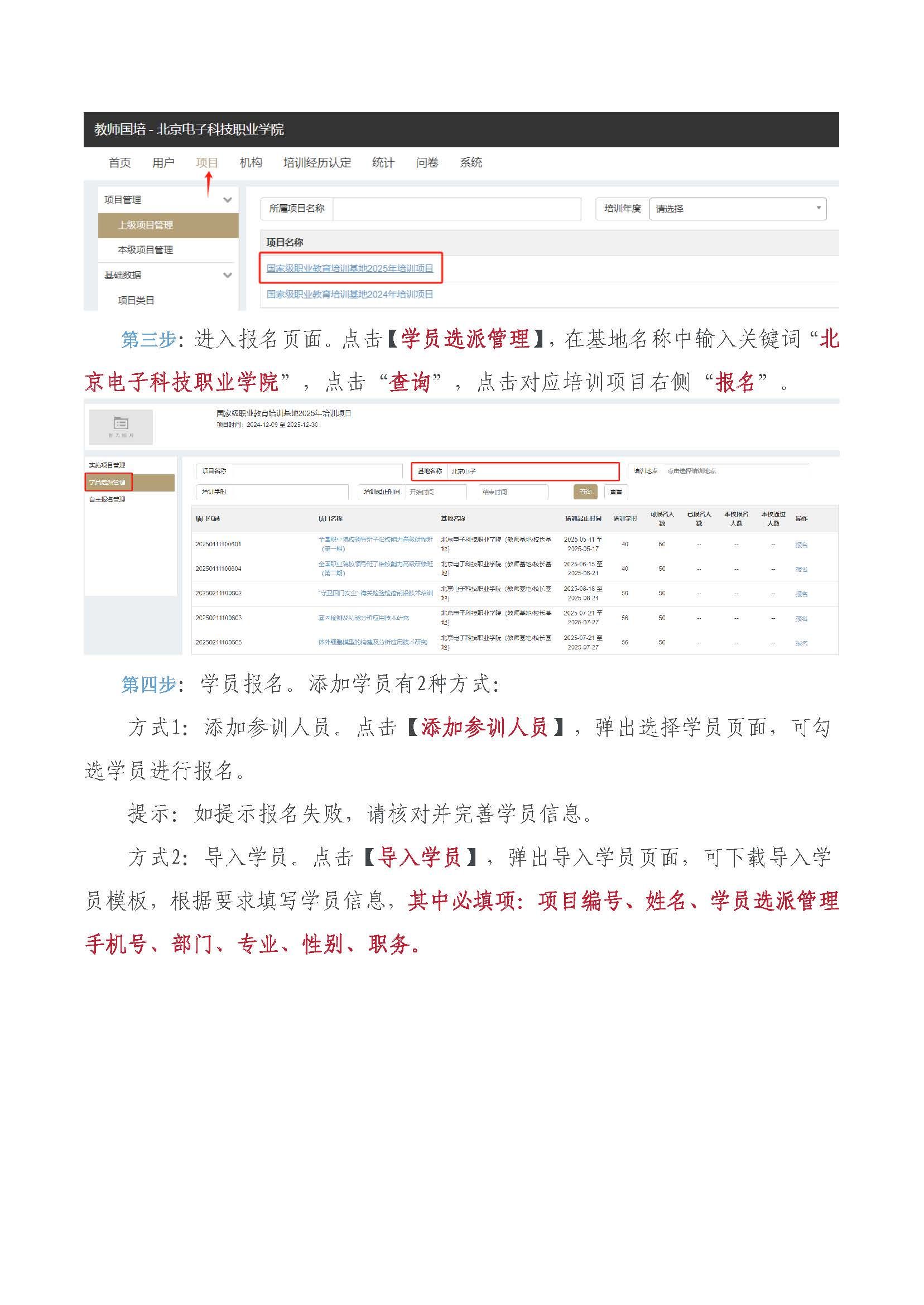924x1305 pixels.
Task: Select 项目类目 in the sidebar
Action: point(136,300)
